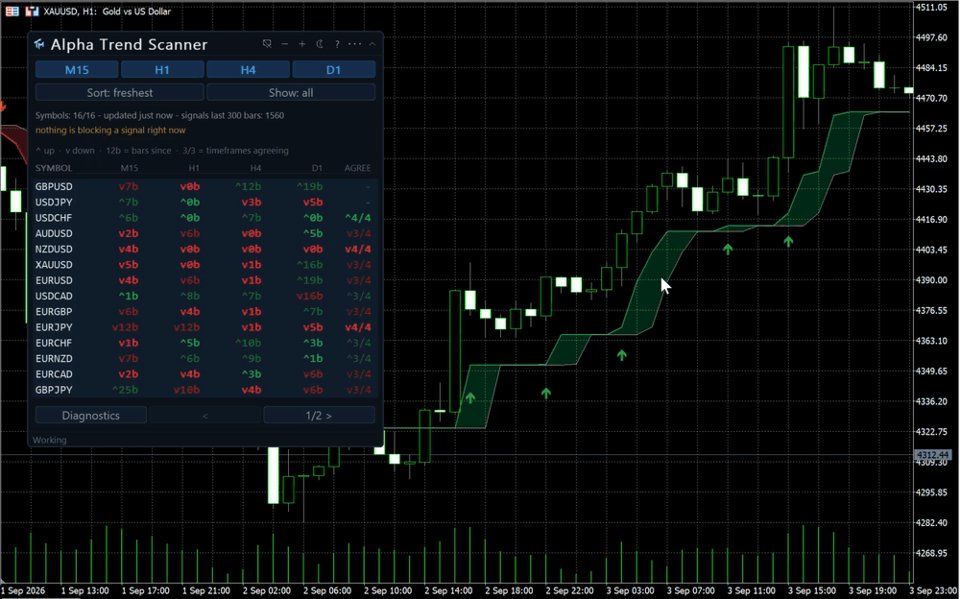Select the EURGBP row symbol
This screenshot has width=960, height=599.
[x=54, y=312]
